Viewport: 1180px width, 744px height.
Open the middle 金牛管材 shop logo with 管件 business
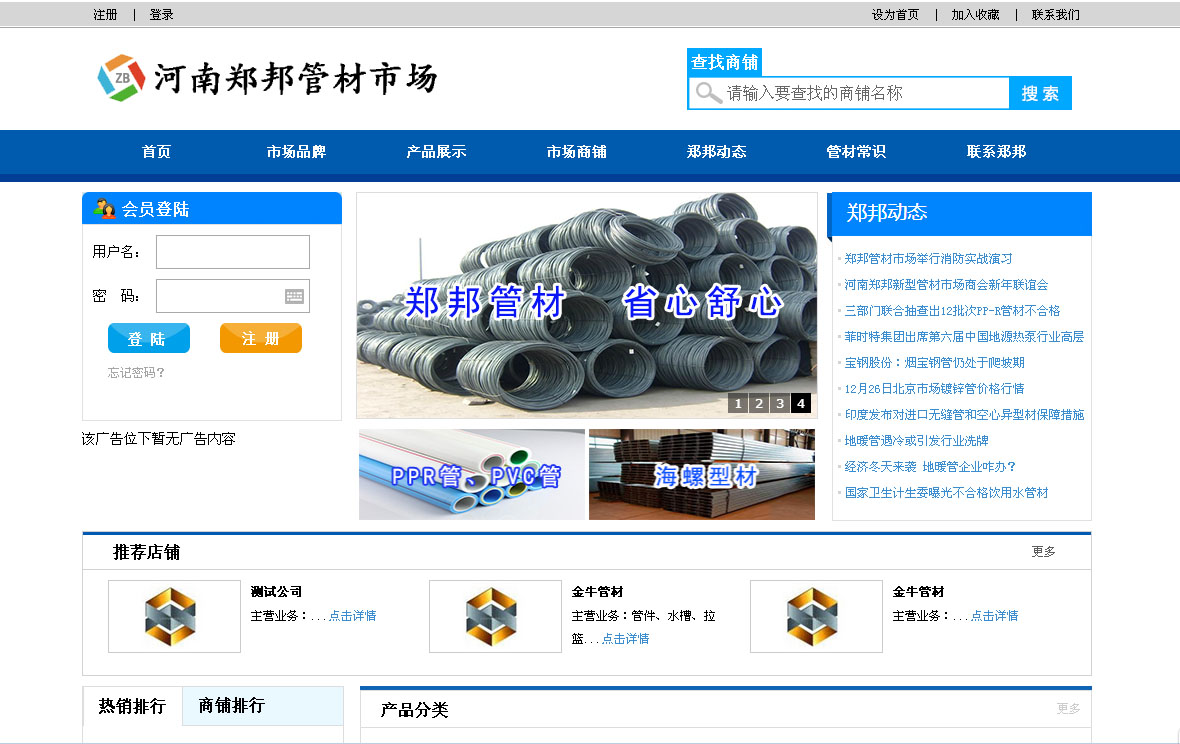(495, 616)
